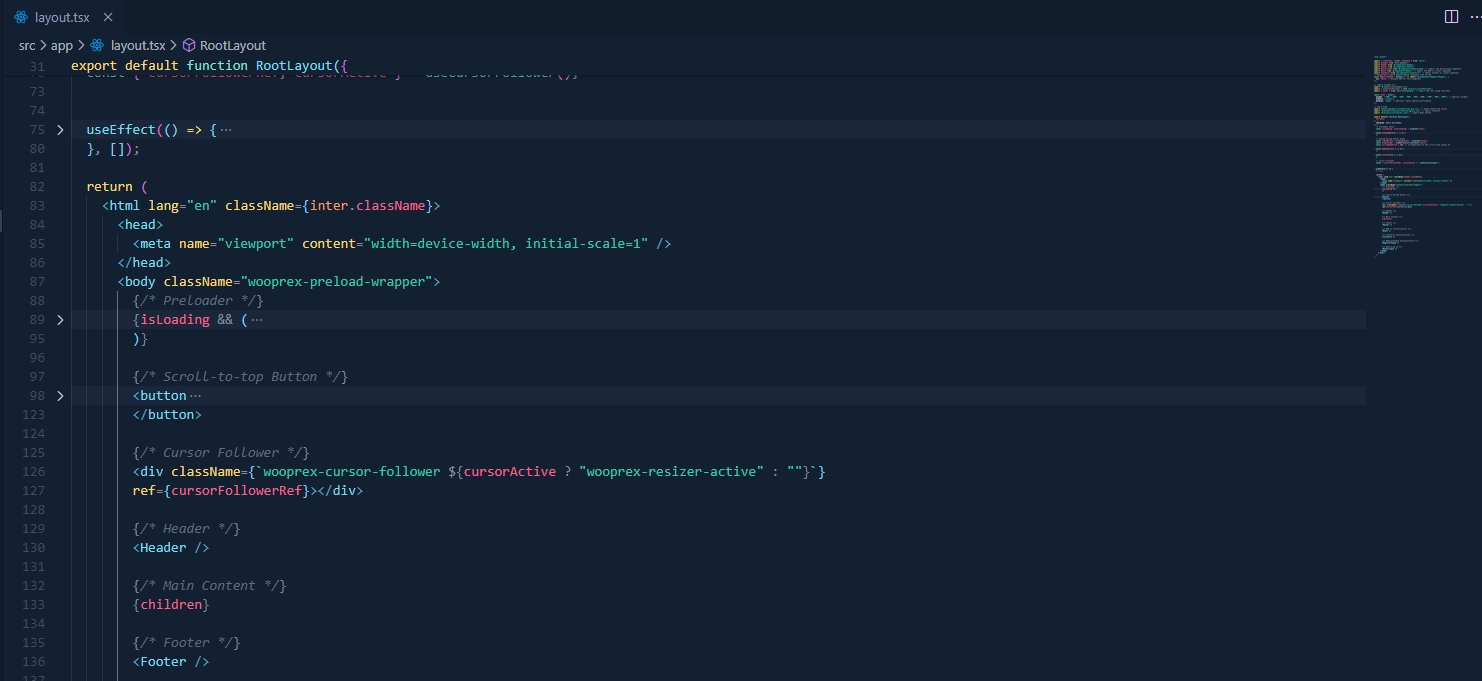
Task: Open the split editor right icon
Action: (x=1450, y=16)
